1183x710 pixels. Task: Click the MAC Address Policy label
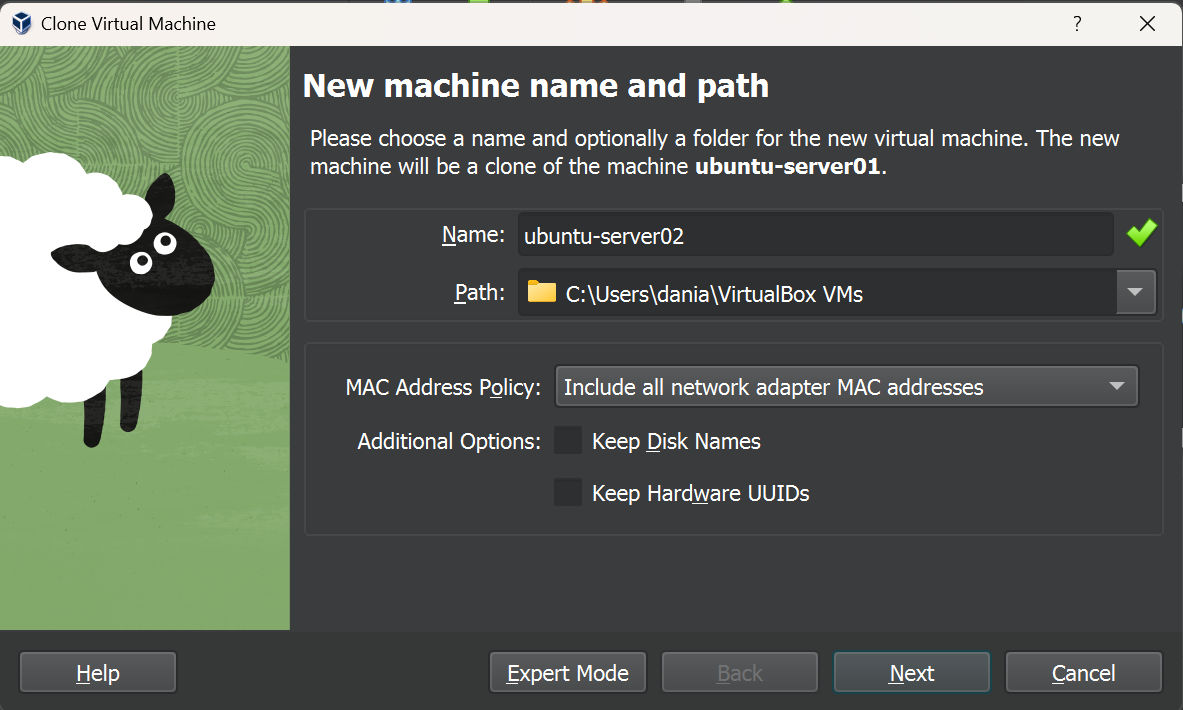click(442, 387)
